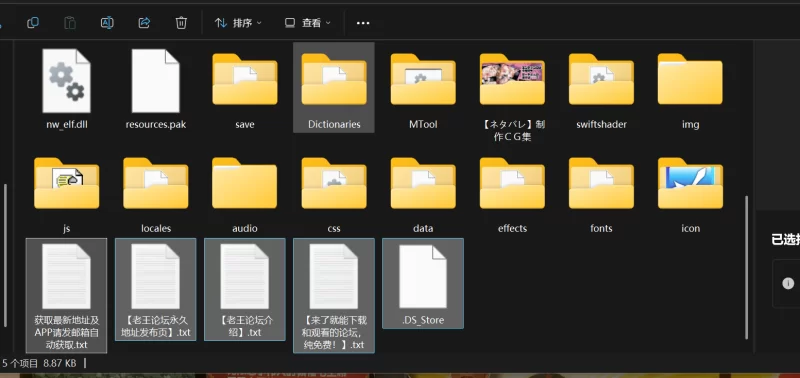Click the fonts folder name label

pyautogui.click(x=601, y=229)
